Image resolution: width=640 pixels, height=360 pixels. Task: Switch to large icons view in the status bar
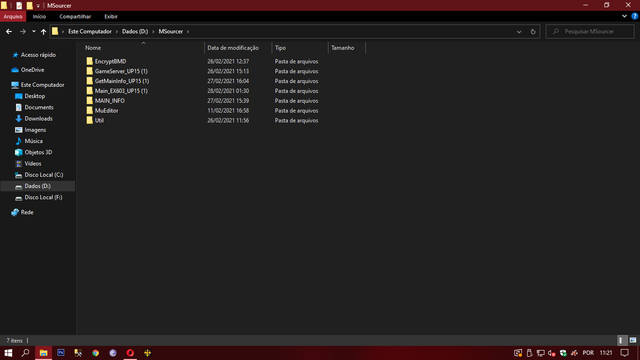(x=633, y=340)
